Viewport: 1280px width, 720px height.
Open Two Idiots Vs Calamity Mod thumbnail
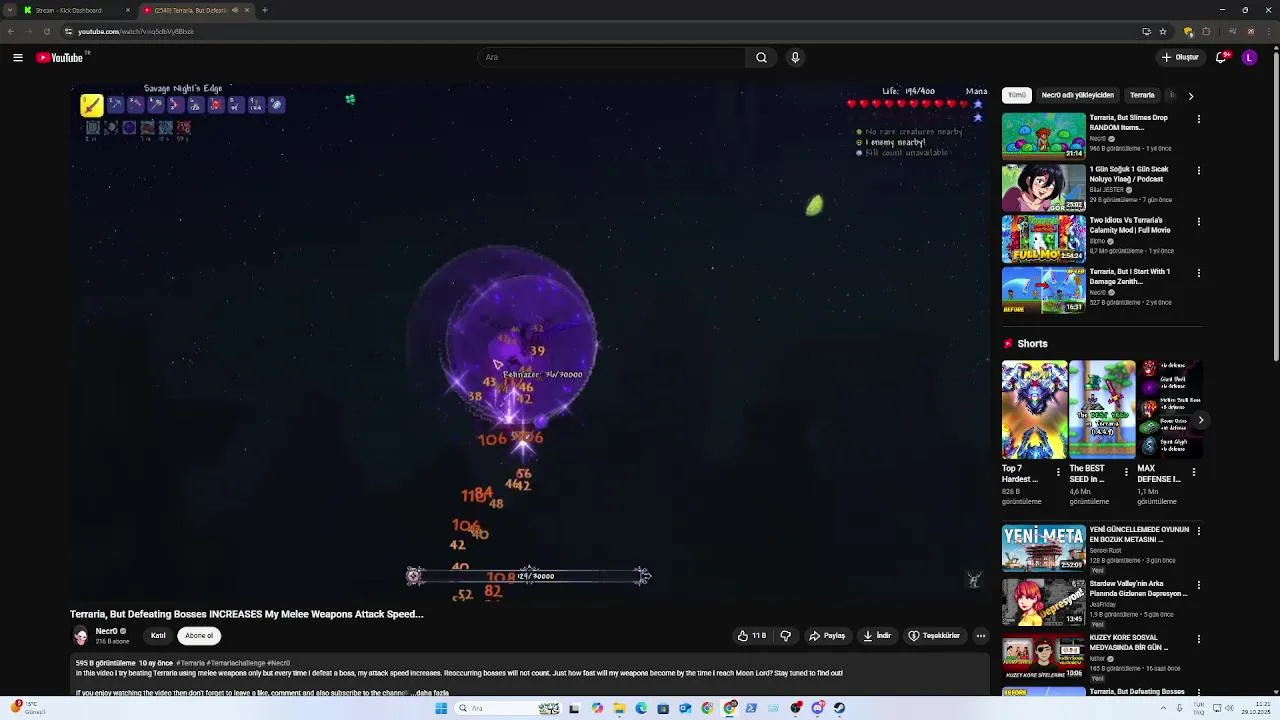1043,239
